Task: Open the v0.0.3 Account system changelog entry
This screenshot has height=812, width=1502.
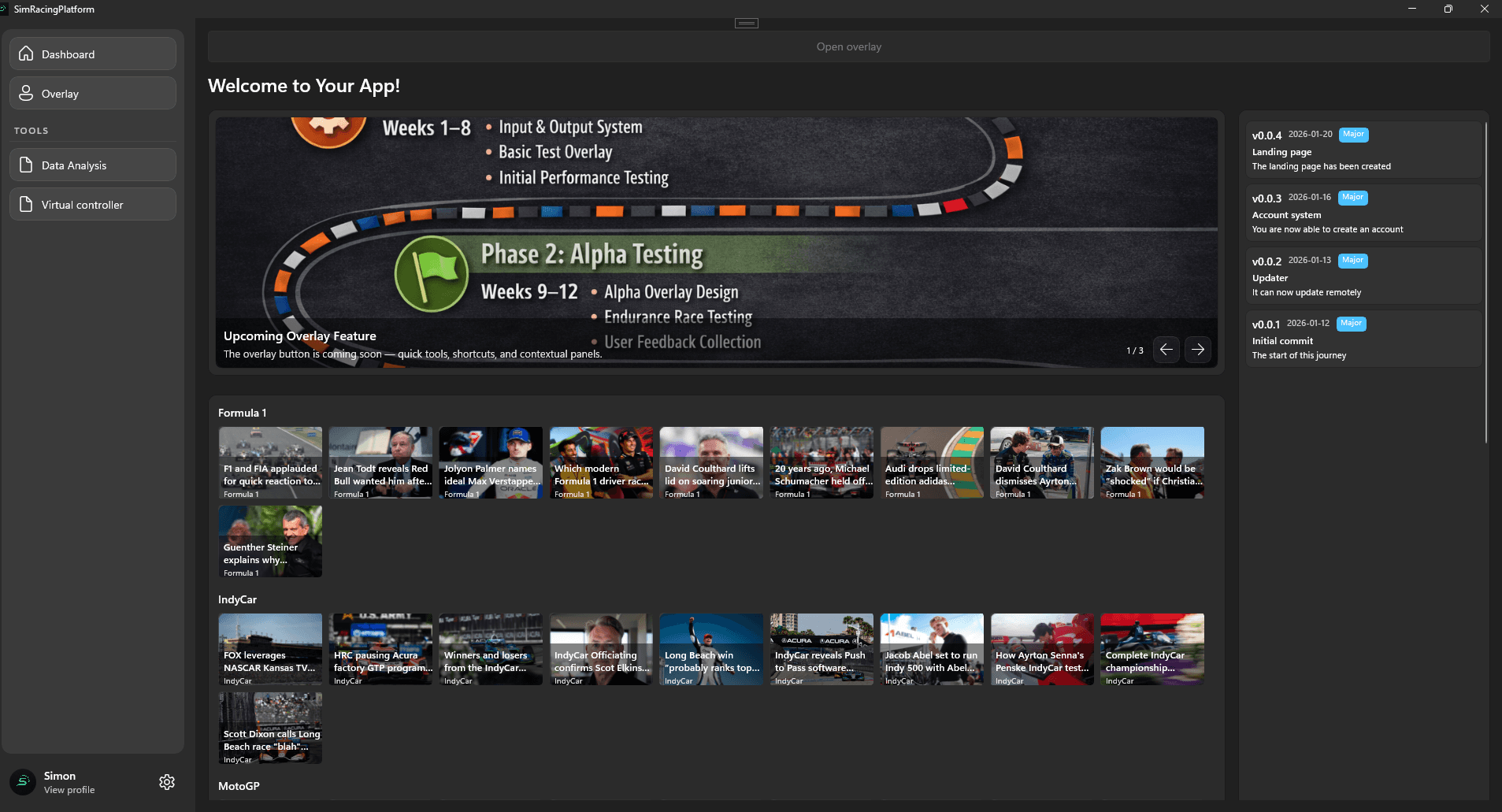Action: coord(1363,213)
